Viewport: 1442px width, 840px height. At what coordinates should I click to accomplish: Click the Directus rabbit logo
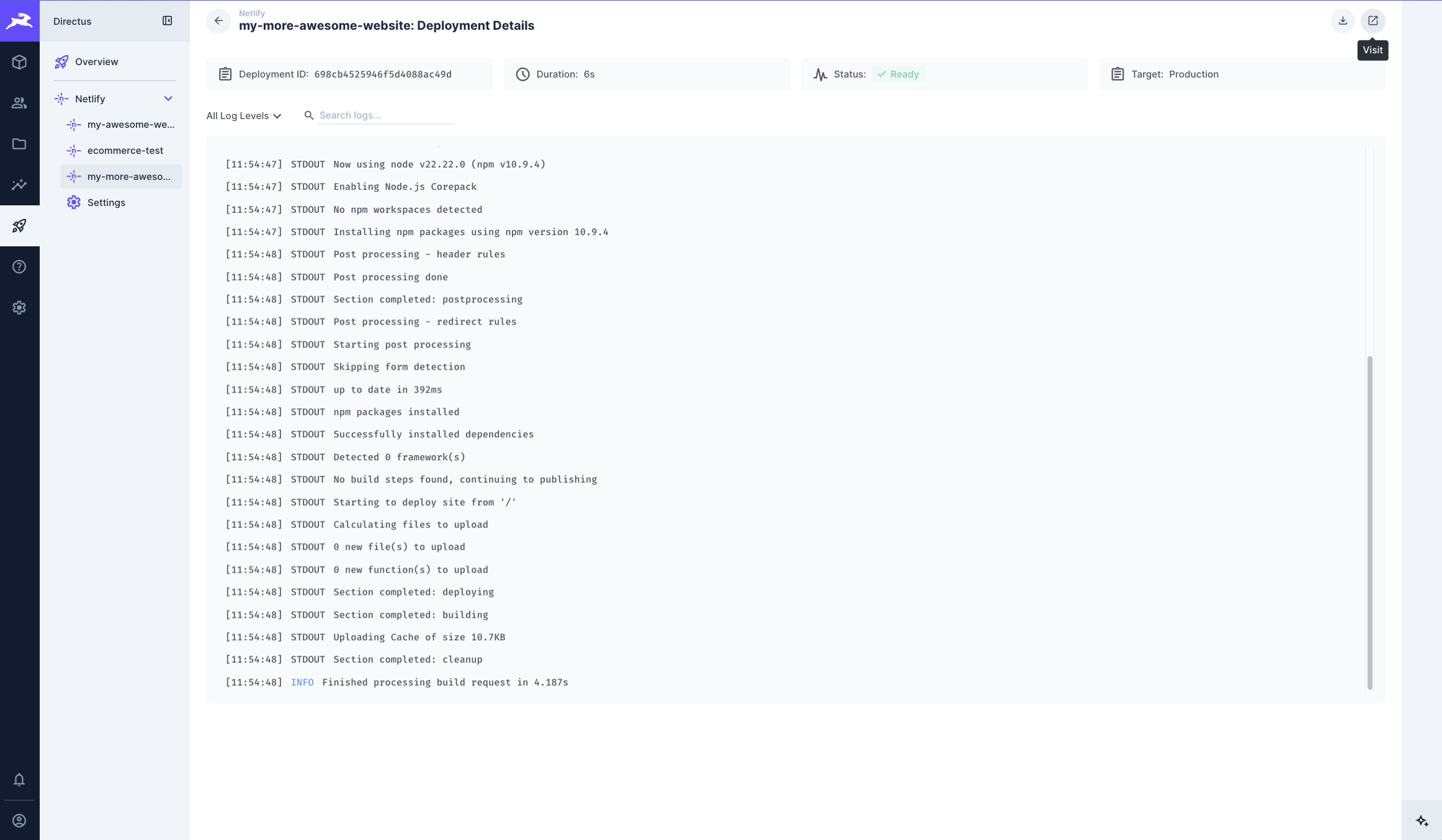19,20
